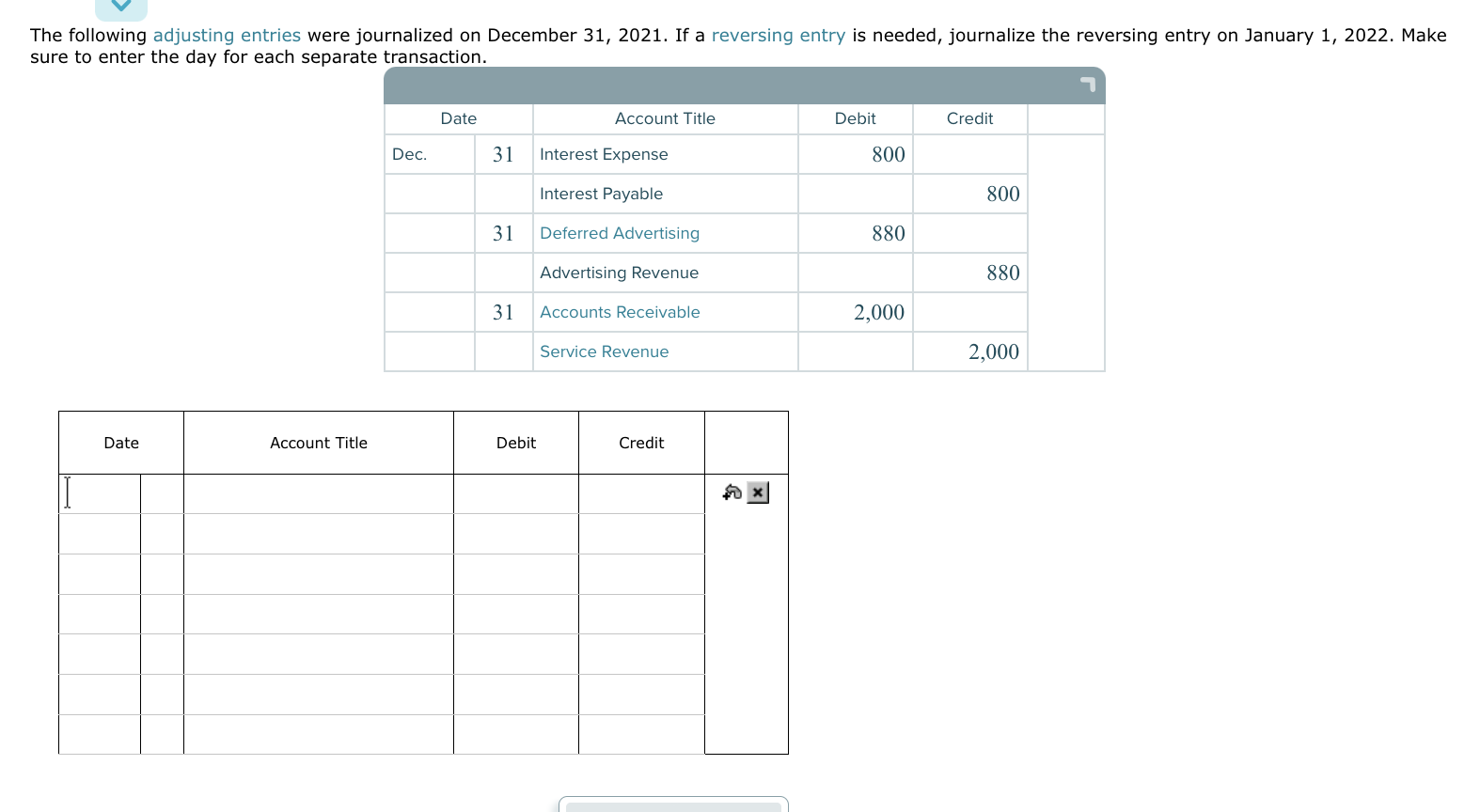
Task: Select the Advertising Revenue account text
Action: click(619, 273)
